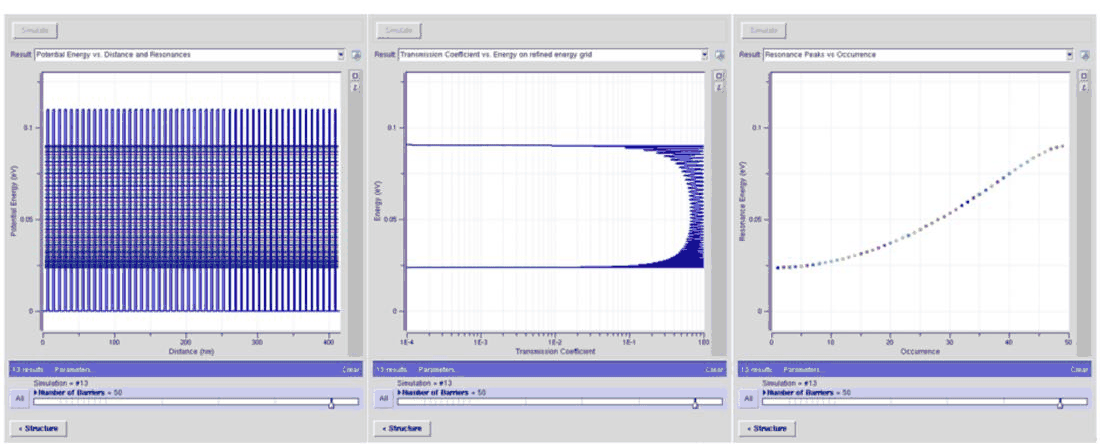Click the Number of Barriers slider under Transmission Coefficient plot

[559, 402]
